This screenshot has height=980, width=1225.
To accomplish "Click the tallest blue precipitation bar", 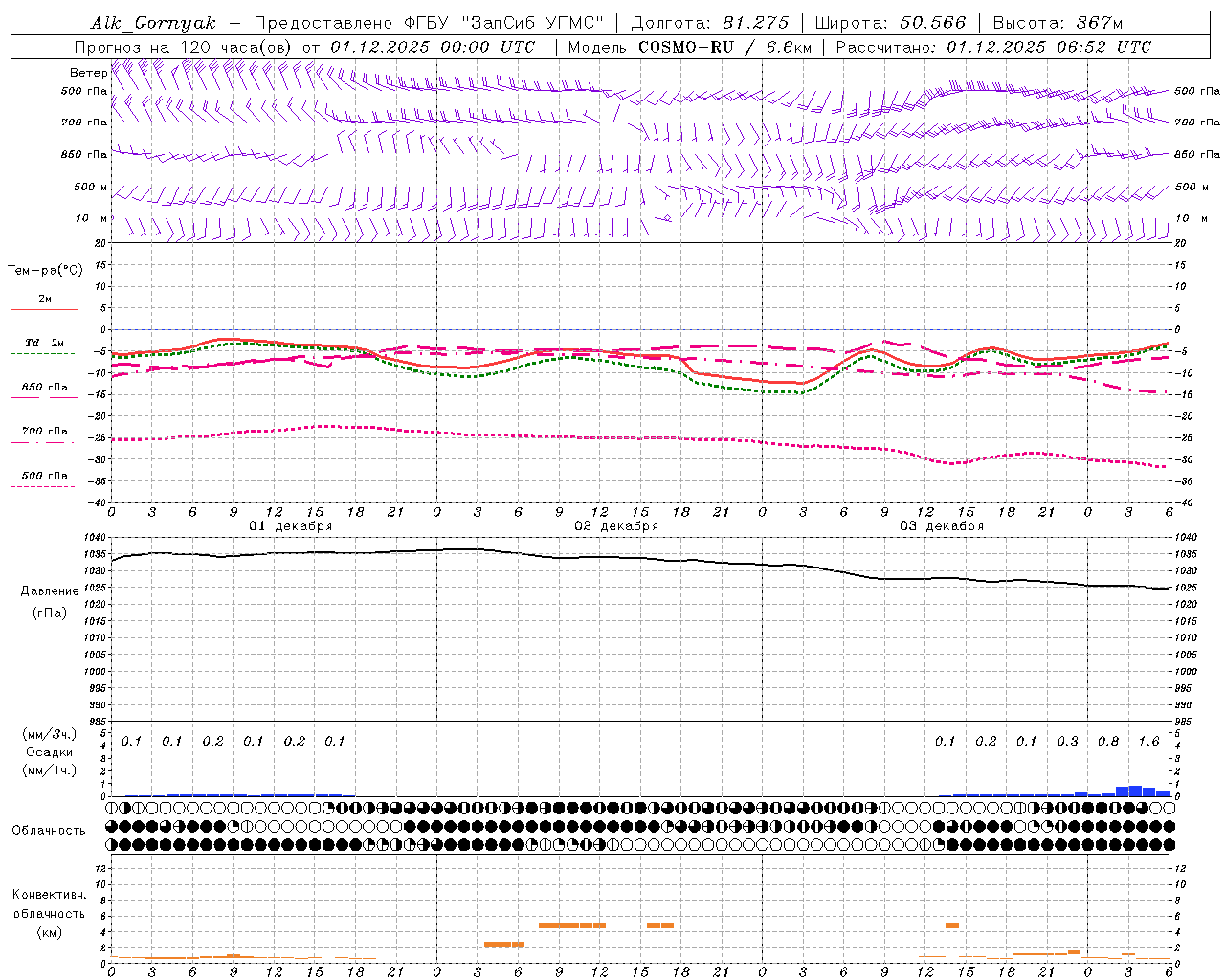I will point(1135,791).
